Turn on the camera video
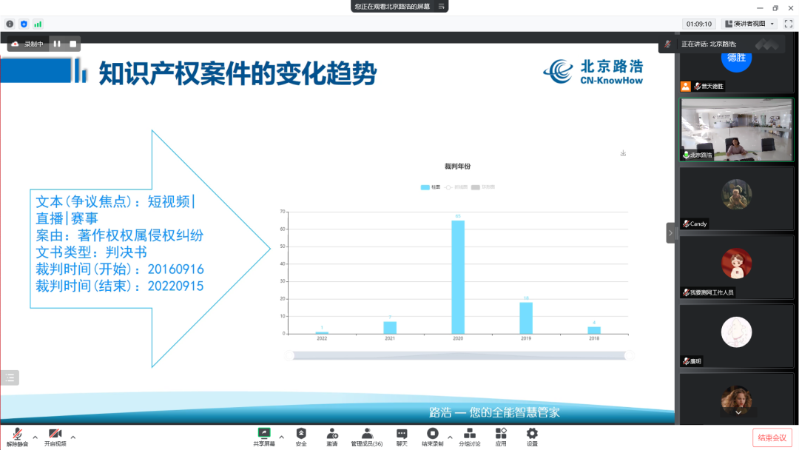 click(x=54, y=433)
